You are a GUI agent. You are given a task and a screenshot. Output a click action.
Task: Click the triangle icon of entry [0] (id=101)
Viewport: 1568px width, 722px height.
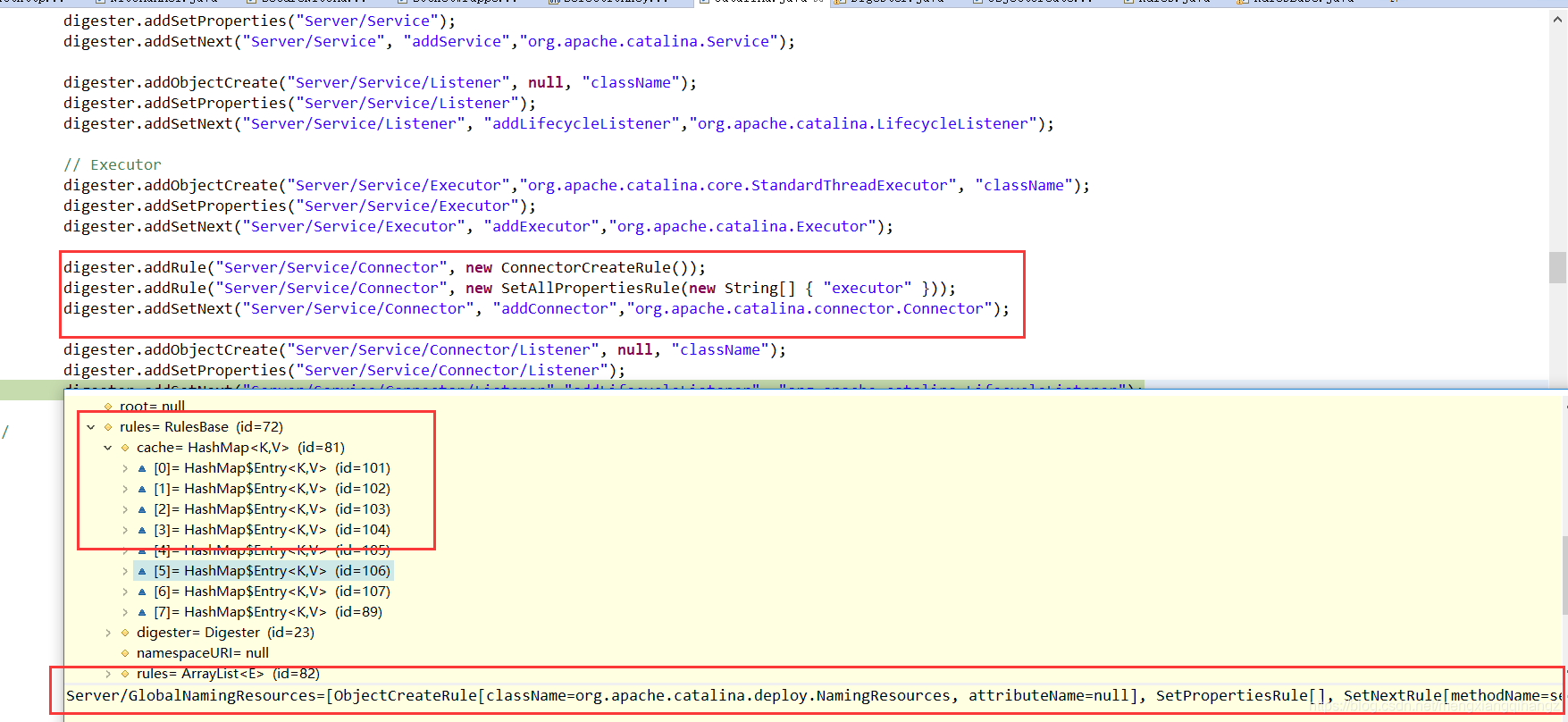142,468
